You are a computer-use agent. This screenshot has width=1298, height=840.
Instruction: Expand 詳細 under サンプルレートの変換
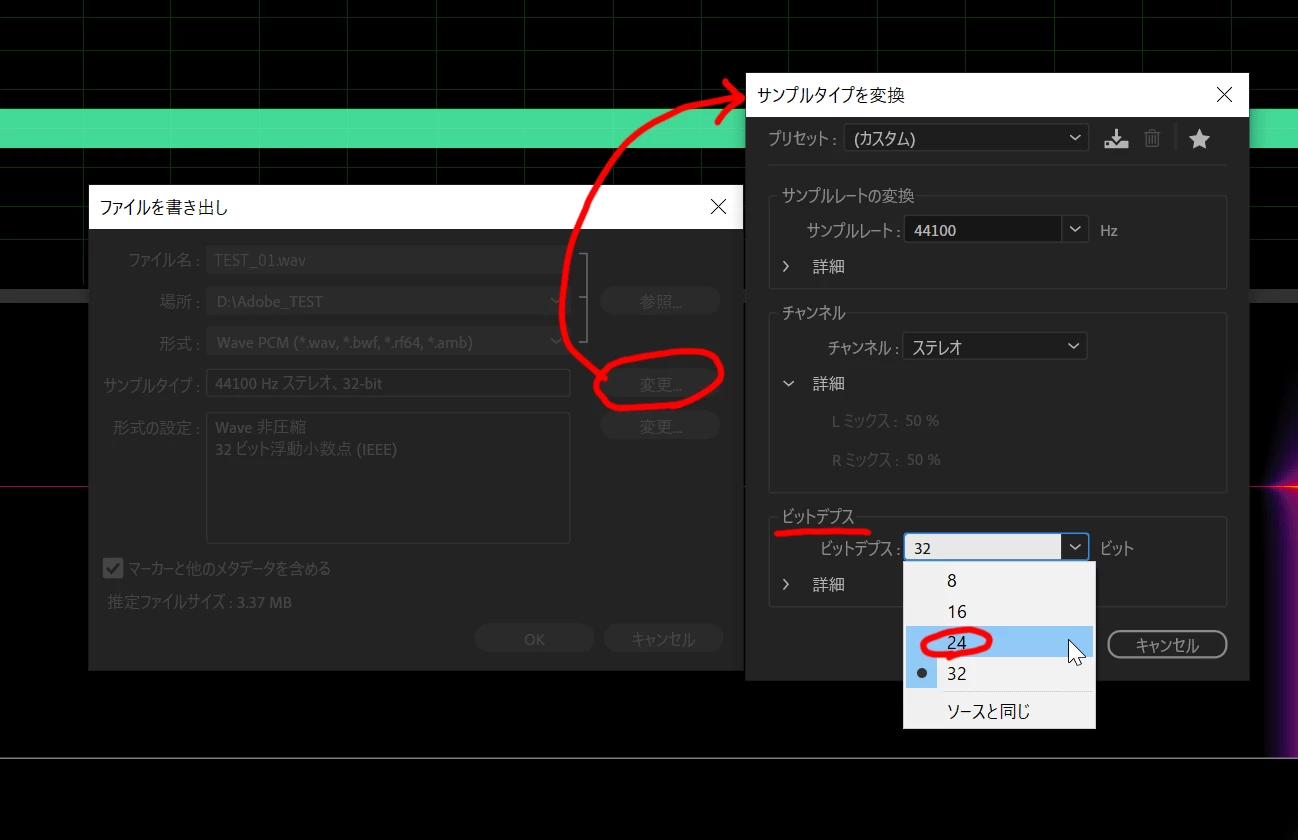tap(786, 267)
